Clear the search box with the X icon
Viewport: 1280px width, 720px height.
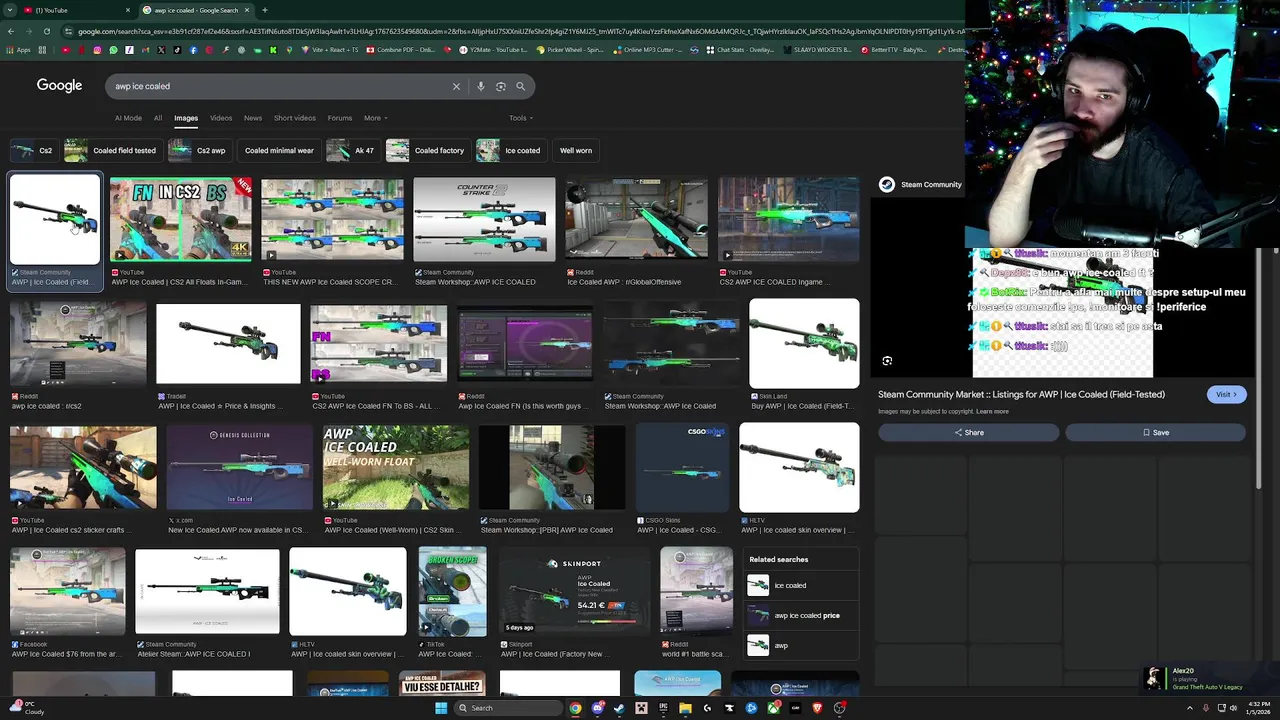tap(456, 86)
